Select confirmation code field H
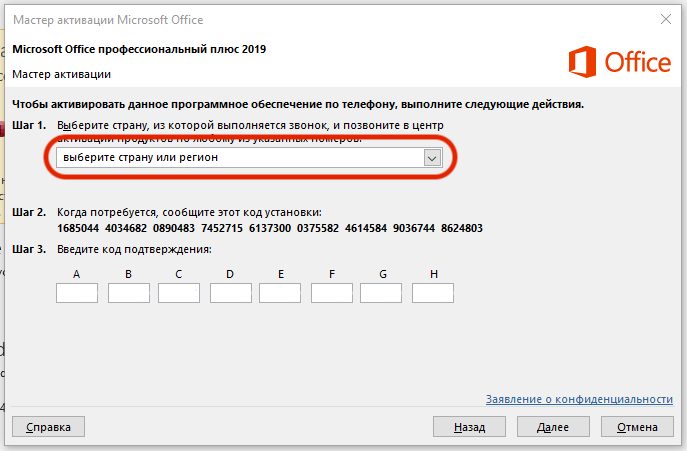687x451 pixels. 432,293
